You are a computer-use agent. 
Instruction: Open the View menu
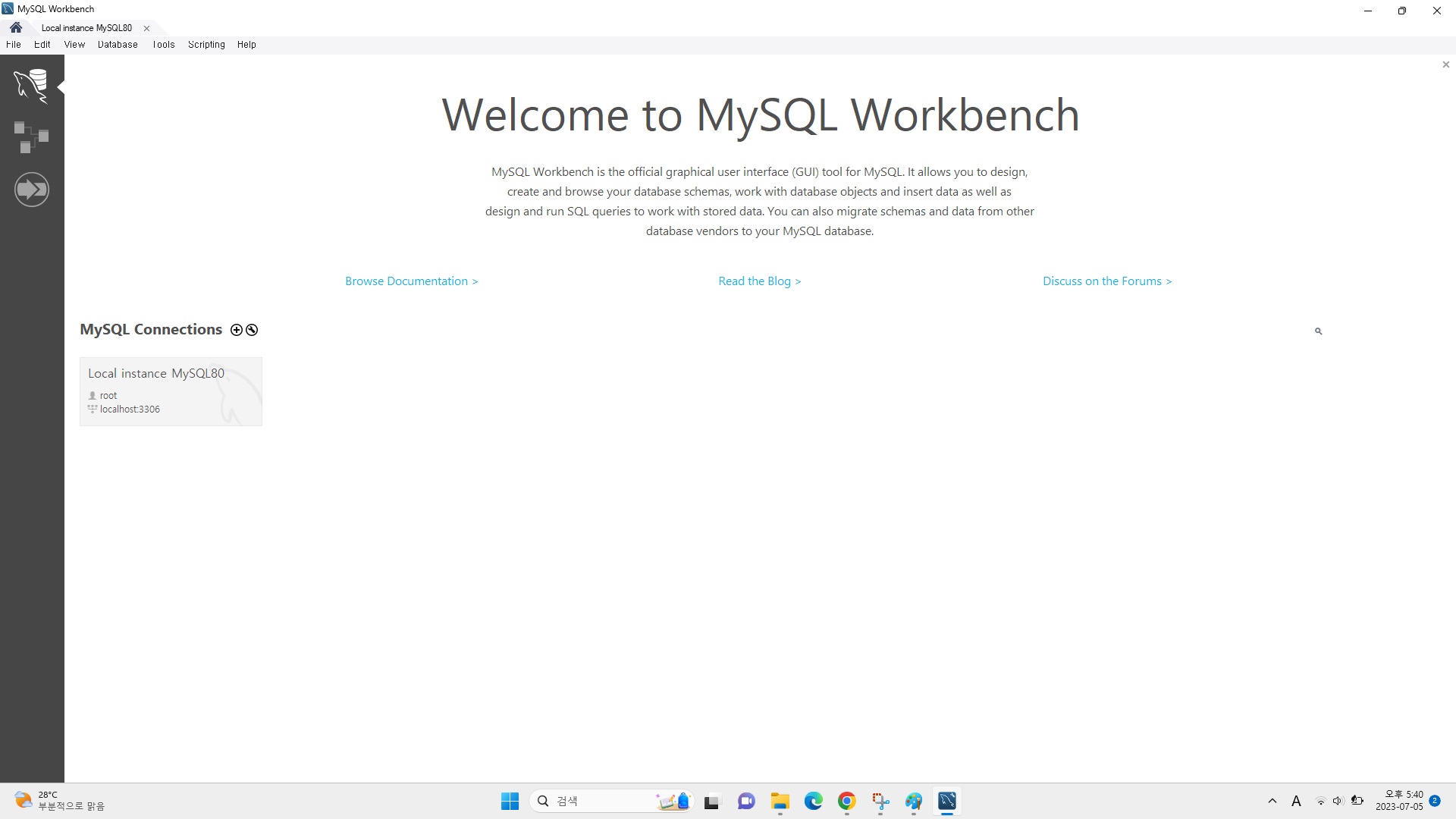(74, 45)
